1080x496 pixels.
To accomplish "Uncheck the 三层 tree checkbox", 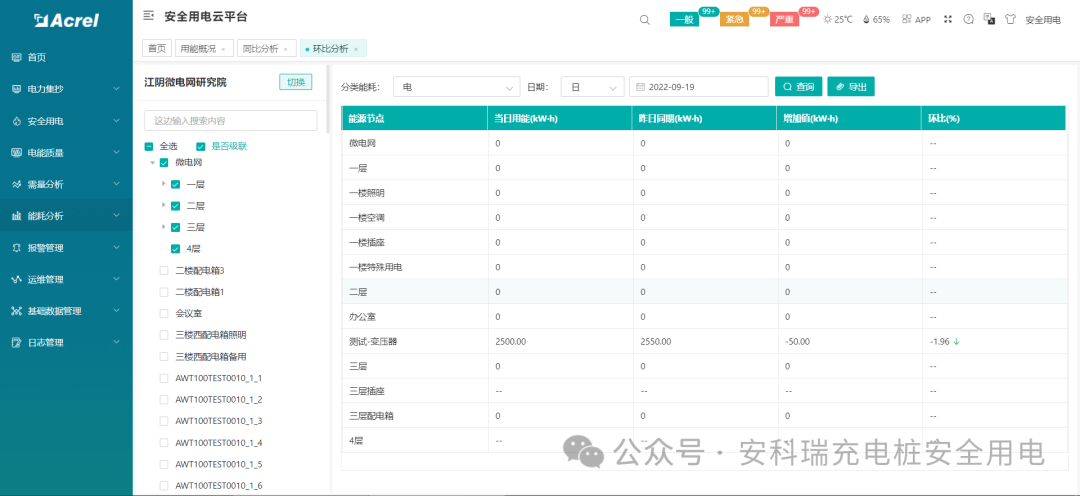I will [175, 227].
